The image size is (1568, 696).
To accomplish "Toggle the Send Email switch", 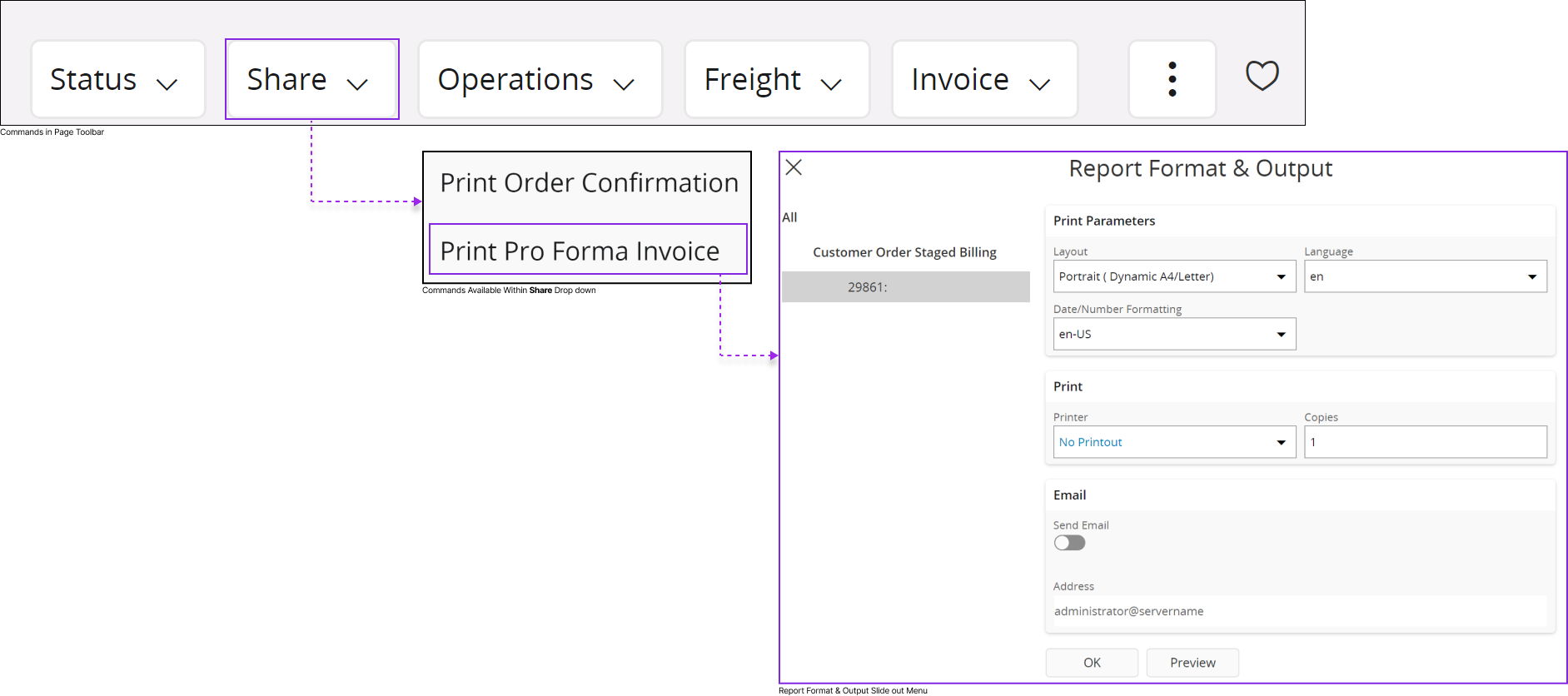I will point(1069,543).
